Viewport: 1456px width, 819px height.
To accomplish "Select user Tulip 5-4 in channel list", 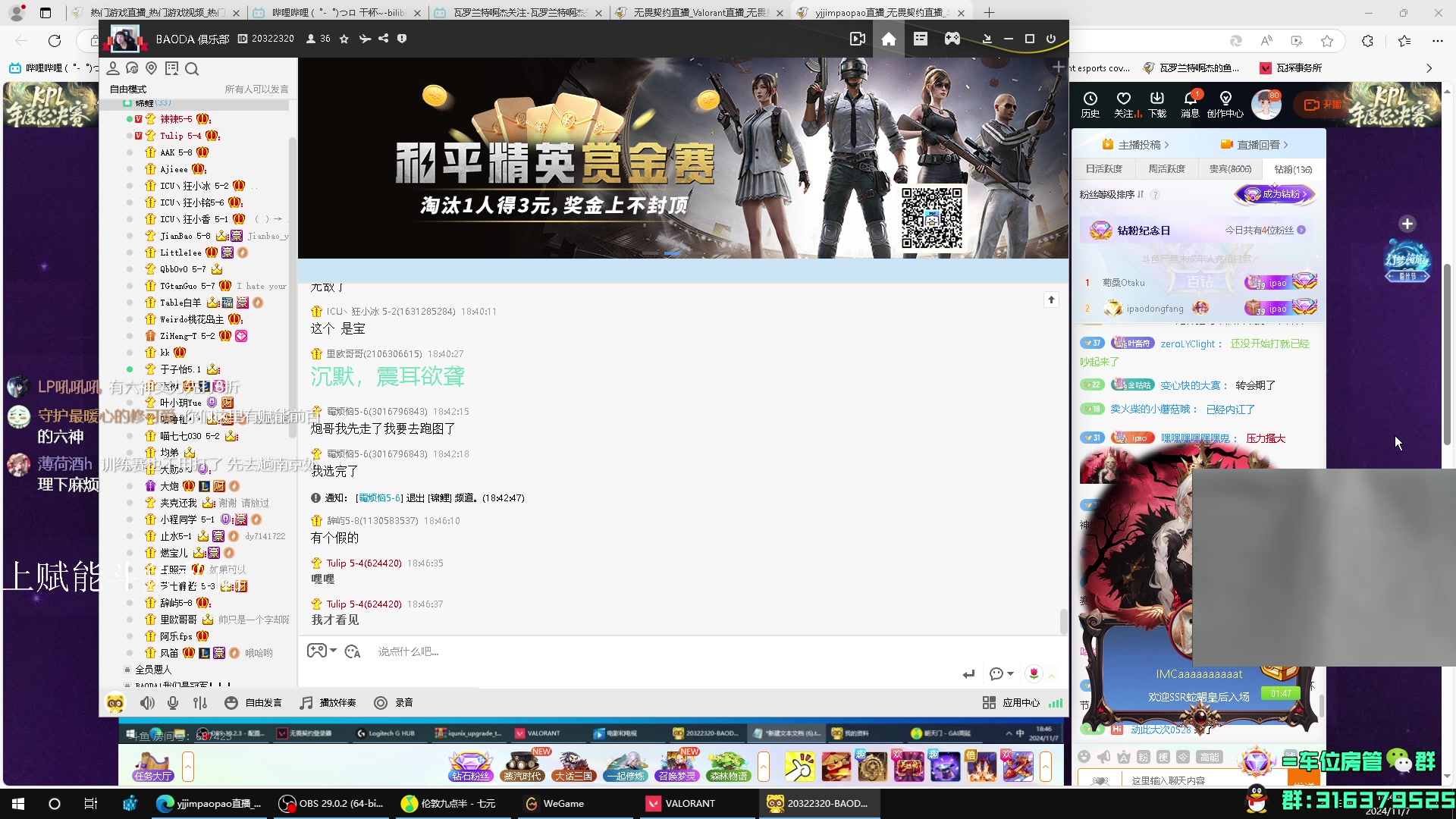I will click(x=180, y=136).
